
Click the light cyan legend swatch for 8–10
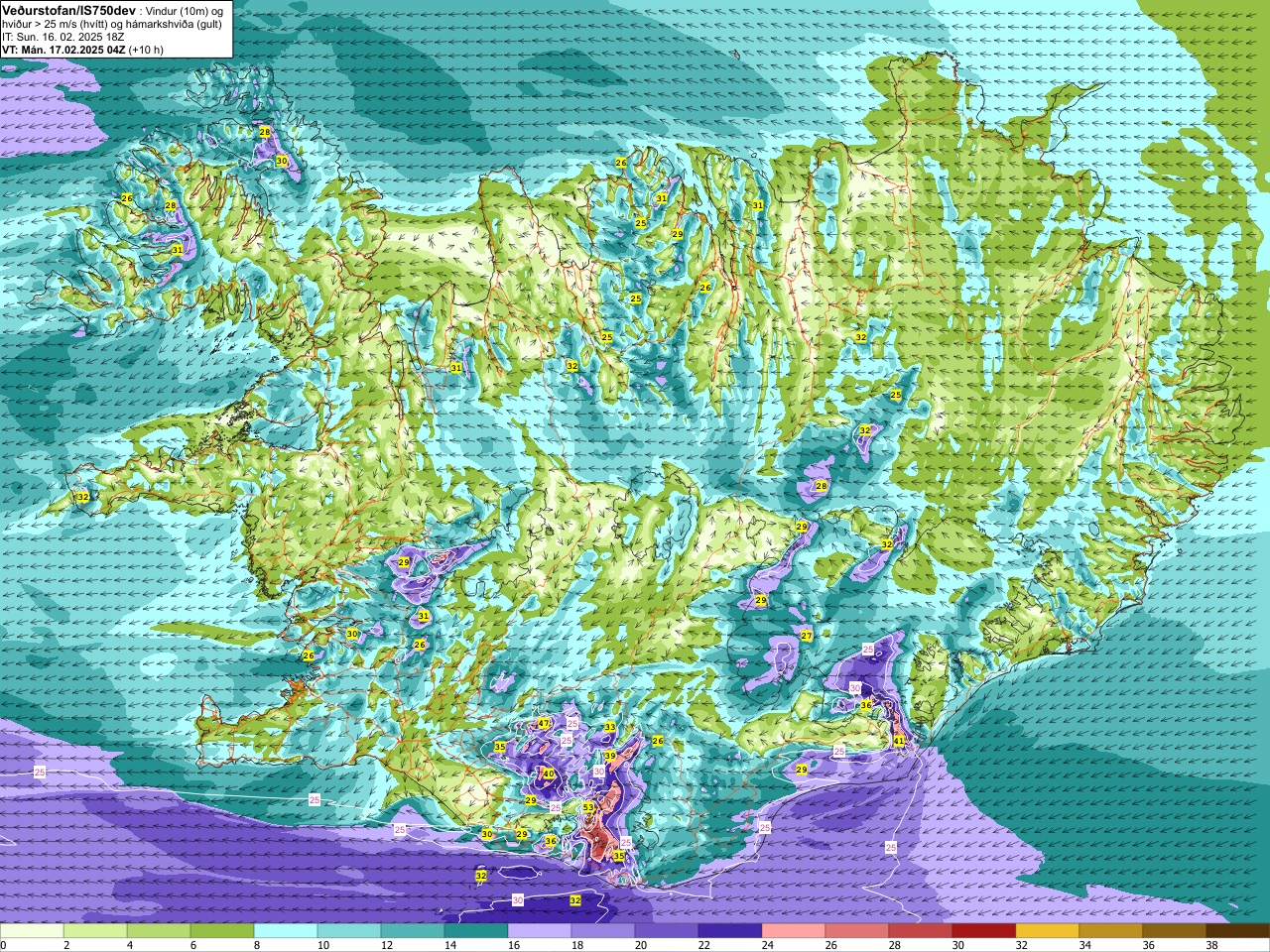[x=286, y=931]
